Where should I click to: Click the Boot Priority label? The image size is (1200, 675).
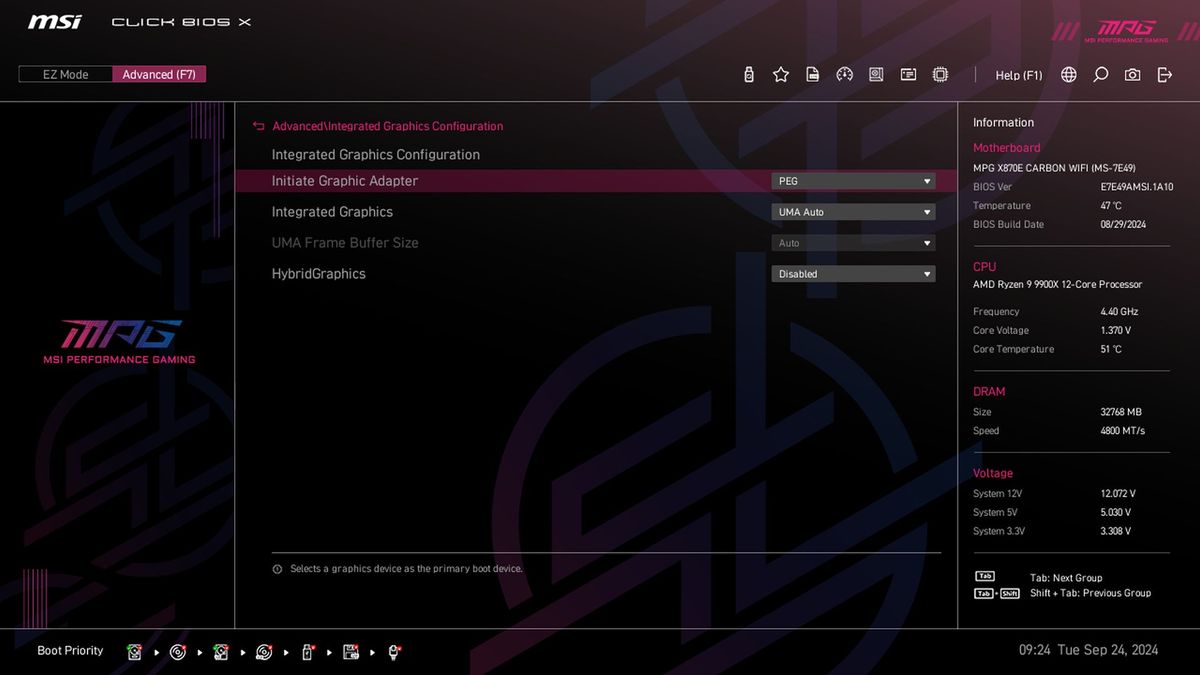(70, 651)
